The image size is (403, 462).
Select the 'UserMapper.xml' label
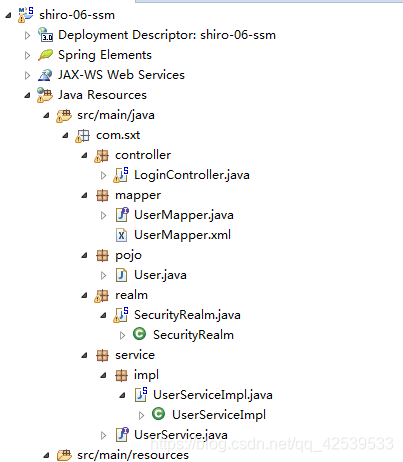pos(182,235)
